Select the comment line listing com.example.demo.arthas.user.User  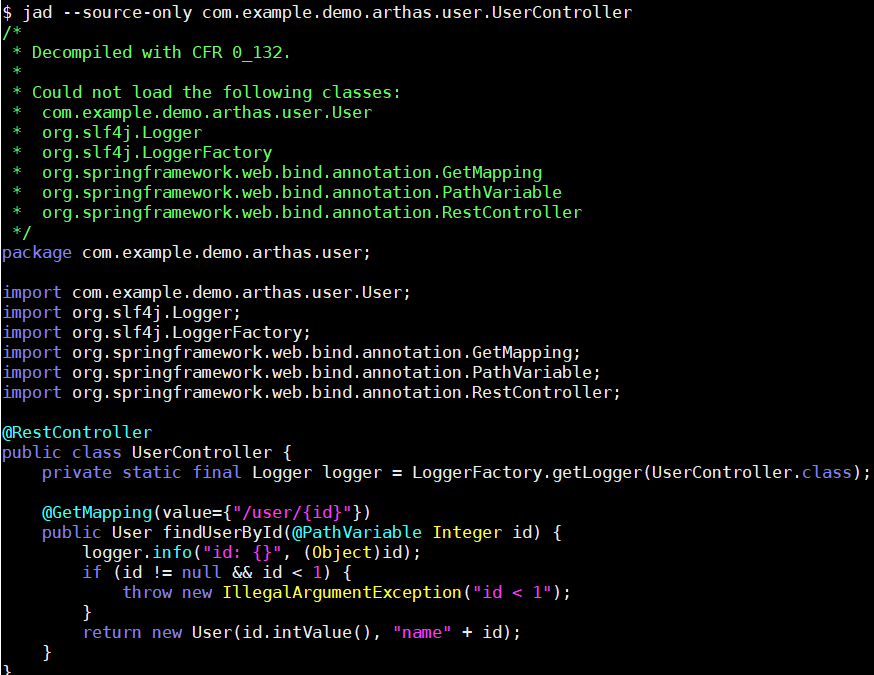207,113
